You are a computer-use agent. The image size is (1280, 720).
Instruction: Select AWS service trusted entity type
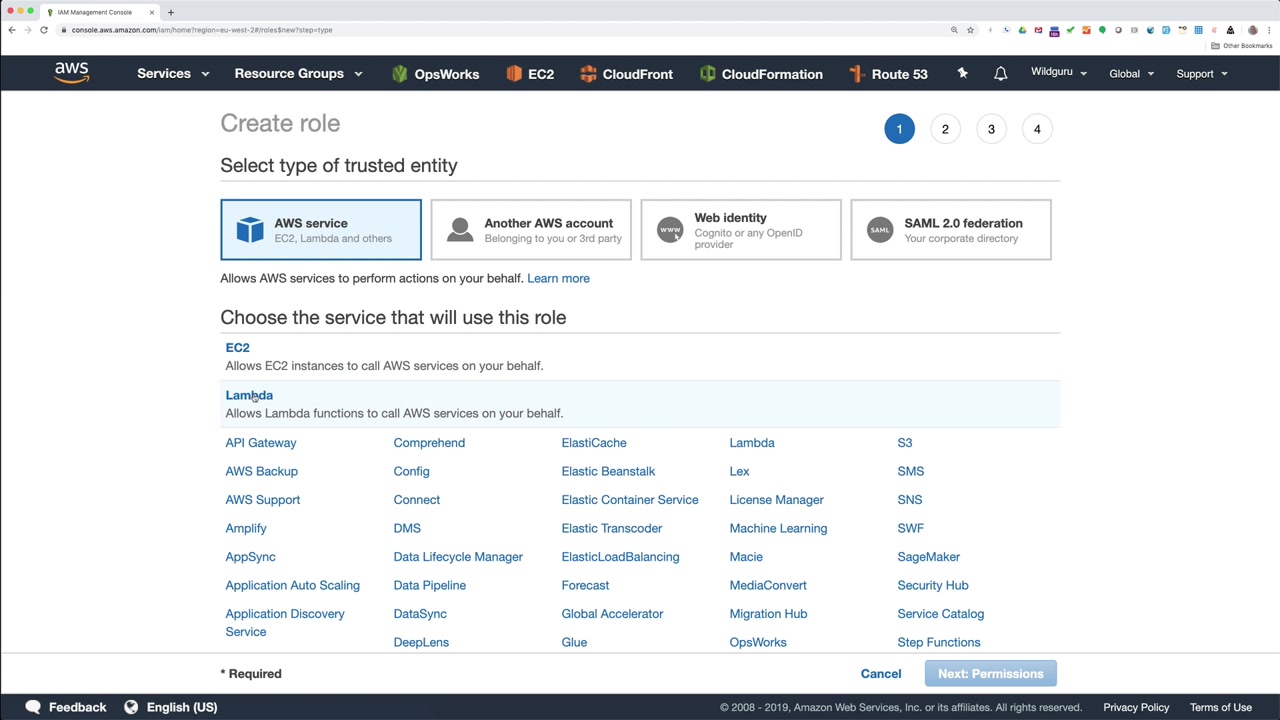coord(321,230)
